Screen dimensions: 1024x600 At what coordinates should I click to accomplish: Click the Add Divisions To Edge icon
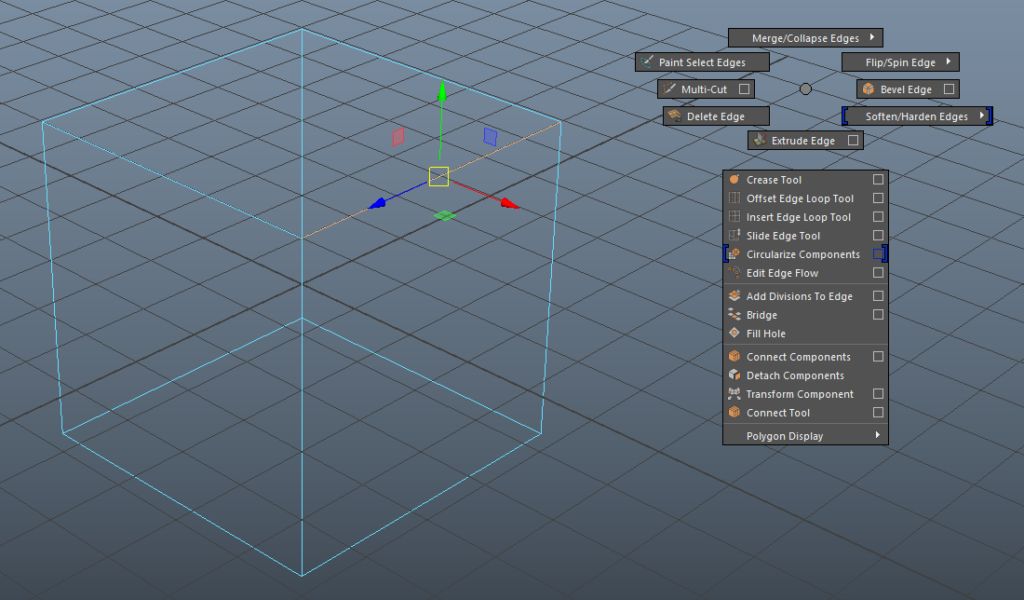[x=734, y=296]
